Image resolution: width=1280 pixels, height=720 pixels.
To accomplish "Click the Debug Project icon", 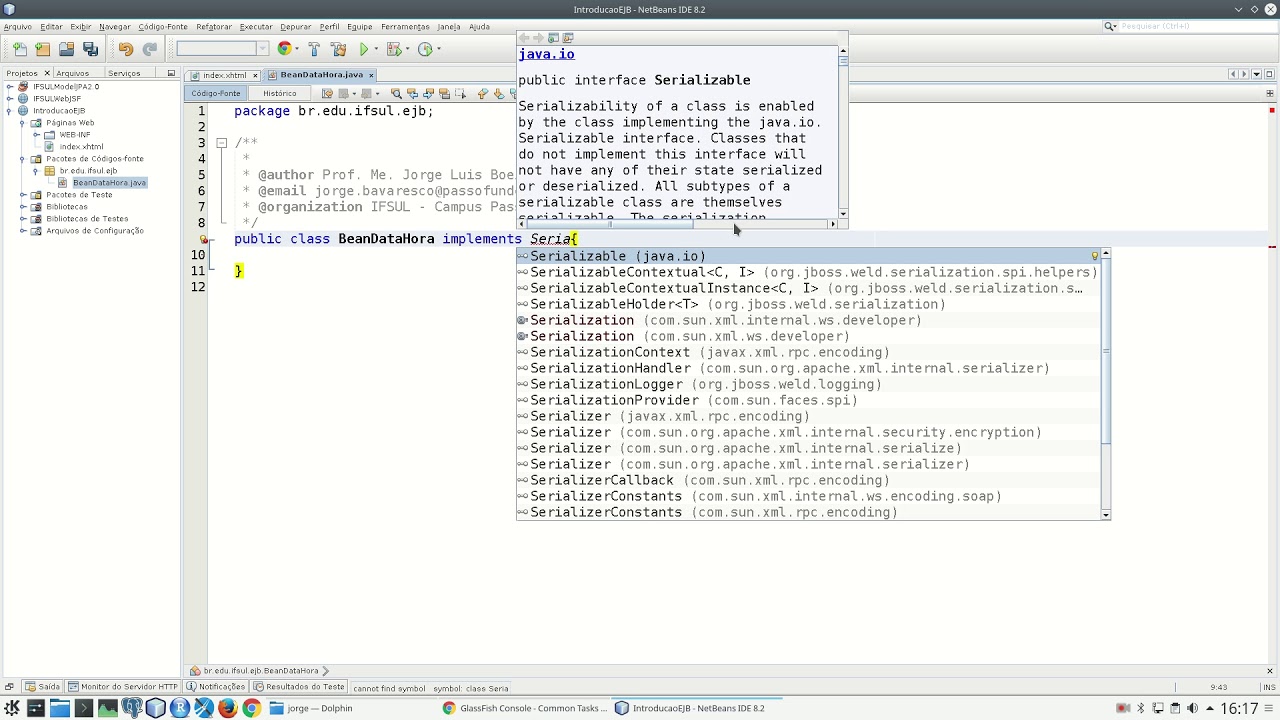I will [393, 49].
